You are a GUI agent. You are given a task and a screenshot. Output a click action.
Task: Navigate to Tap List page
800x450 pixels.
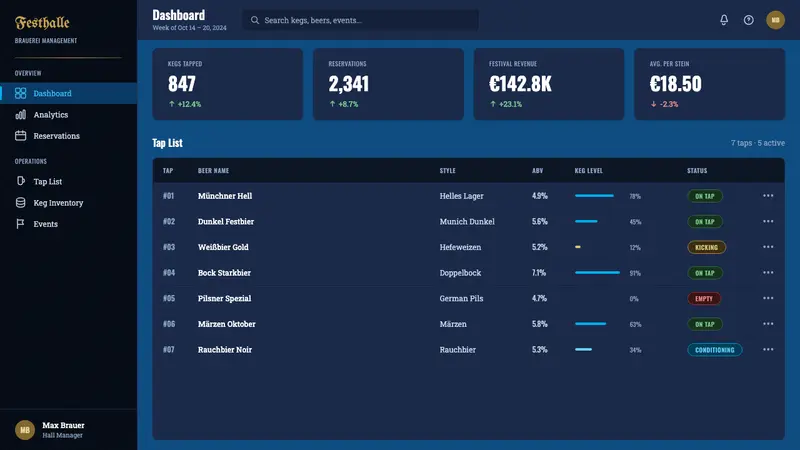(68, 181)
